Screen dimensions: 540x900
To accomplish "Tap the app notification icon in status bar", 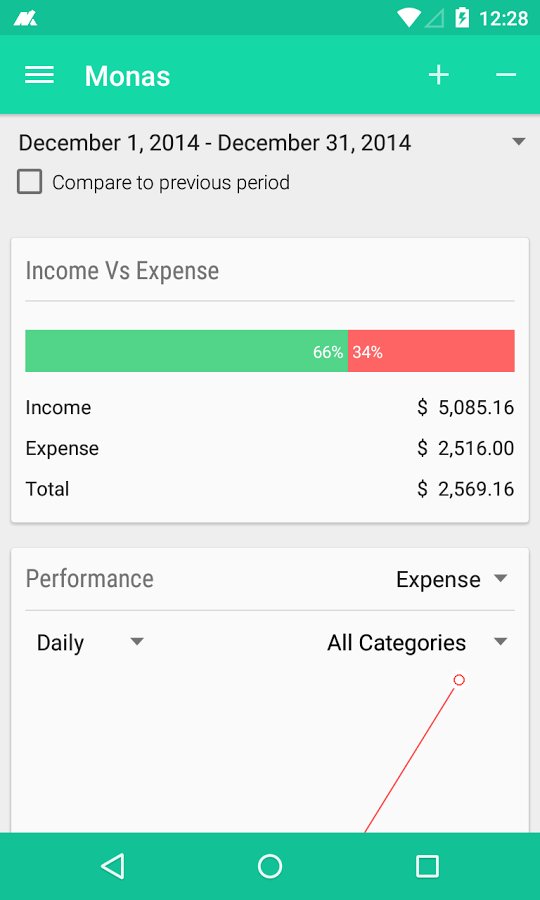I will tap(26, 20).
